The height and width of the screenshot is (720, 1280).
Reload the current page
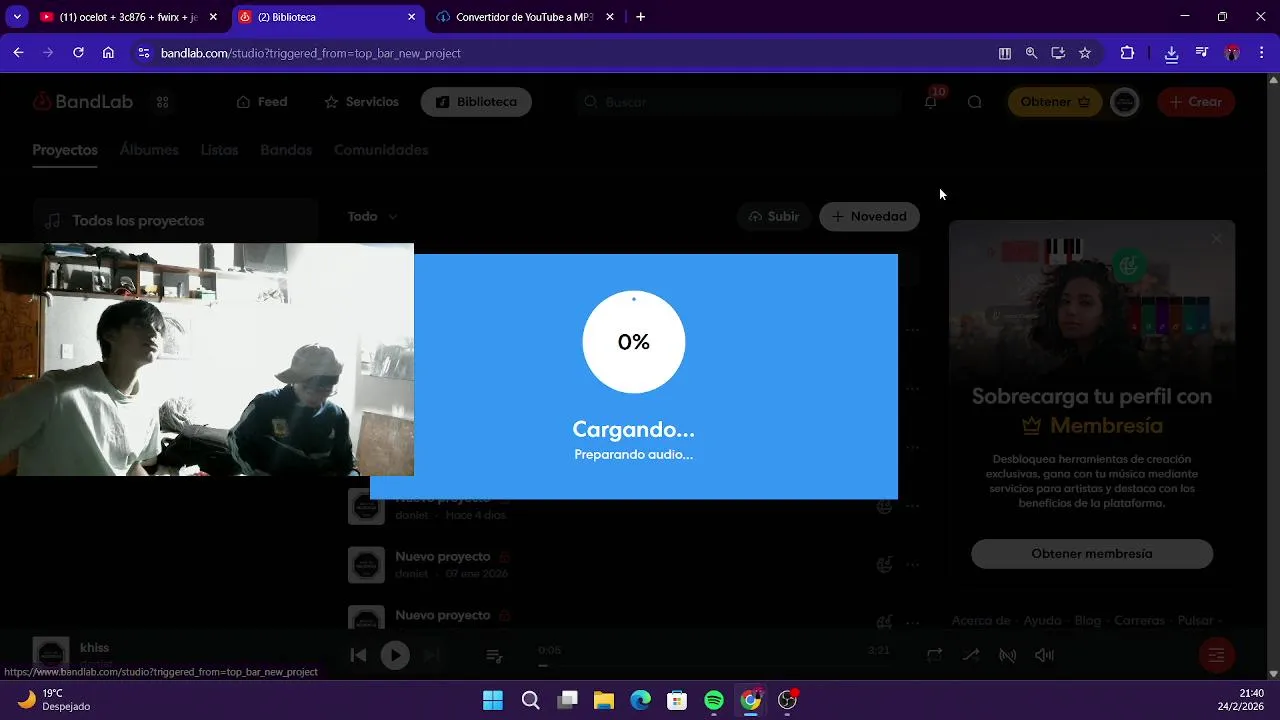78,53
